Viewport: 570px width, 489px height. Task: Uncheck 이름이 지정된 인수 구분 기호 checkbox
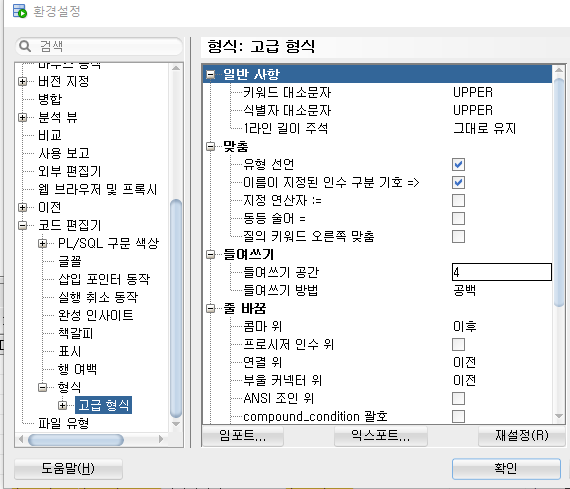[x=458, y=182]
